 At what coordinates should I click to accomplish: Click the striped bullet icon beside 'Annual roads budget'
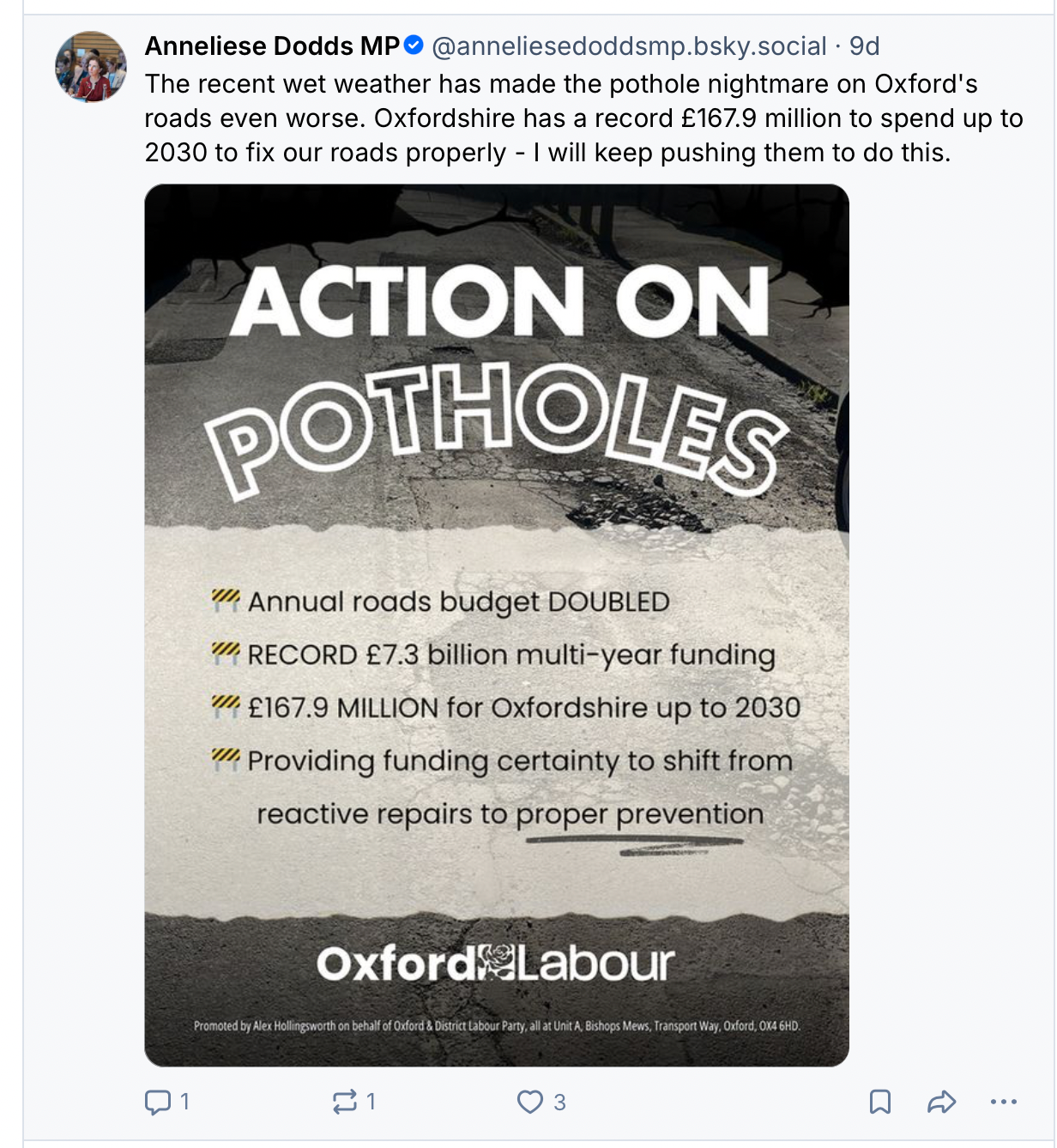point(226,599)
